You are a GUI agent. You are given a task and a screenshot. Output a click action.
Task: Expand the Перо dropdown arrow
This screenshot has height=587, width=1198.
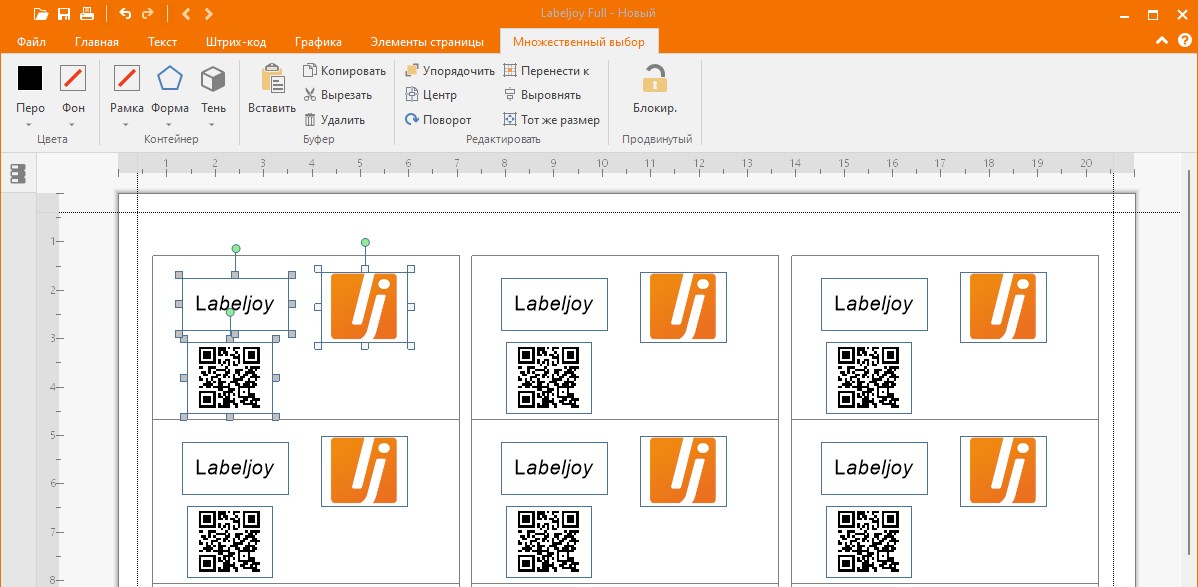pyautogui.click(x=30, y=125)
